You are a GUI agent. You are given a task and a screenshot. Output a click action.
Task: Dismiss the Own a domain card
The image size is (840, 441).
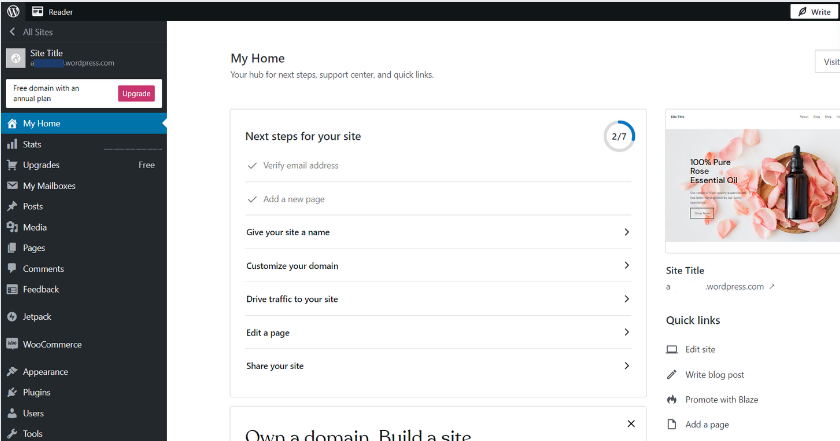(630, 424)
